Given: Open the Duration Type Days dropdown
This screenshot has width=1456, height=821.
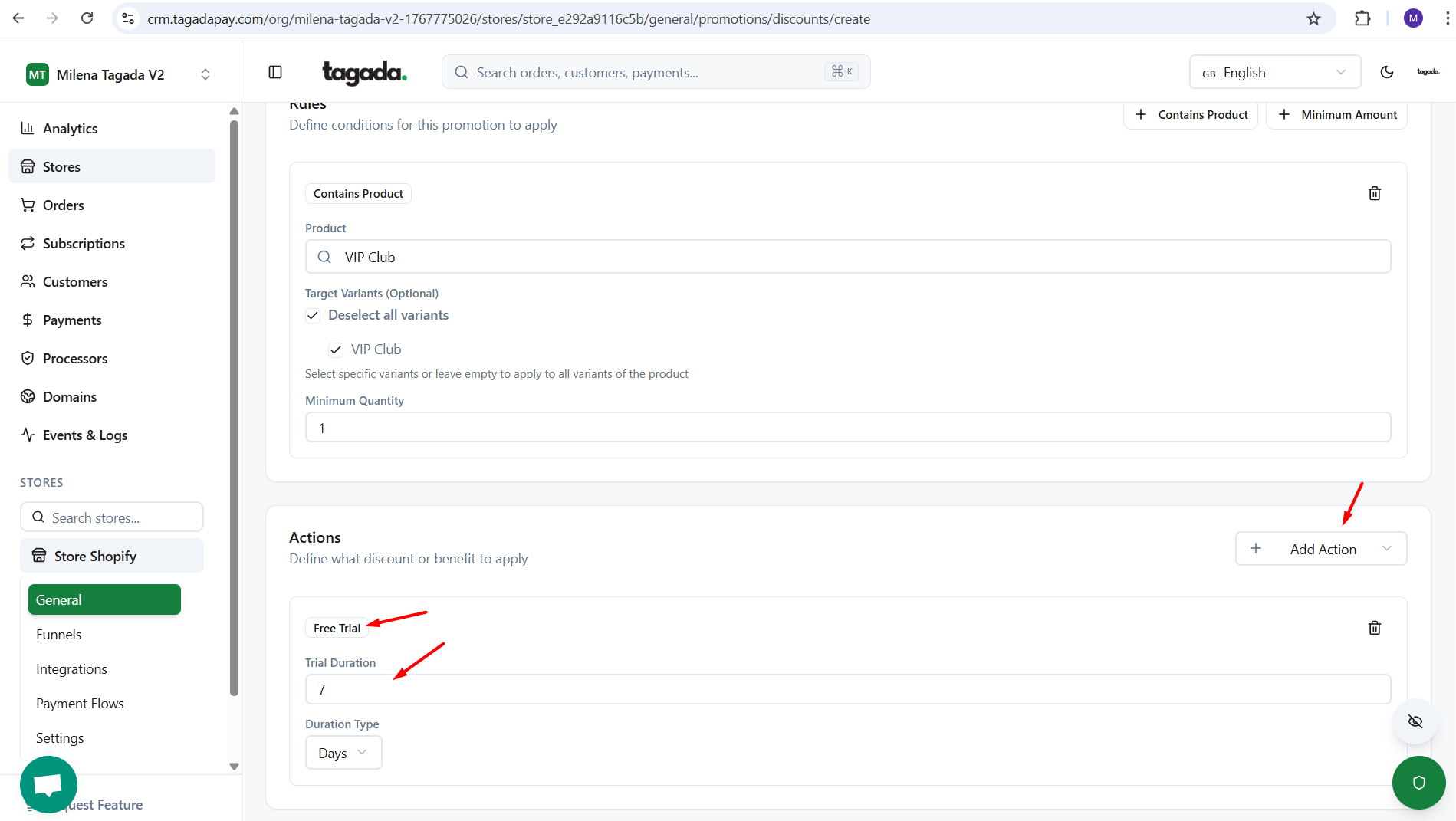Looking at the screenshot, I should (343, 753).
